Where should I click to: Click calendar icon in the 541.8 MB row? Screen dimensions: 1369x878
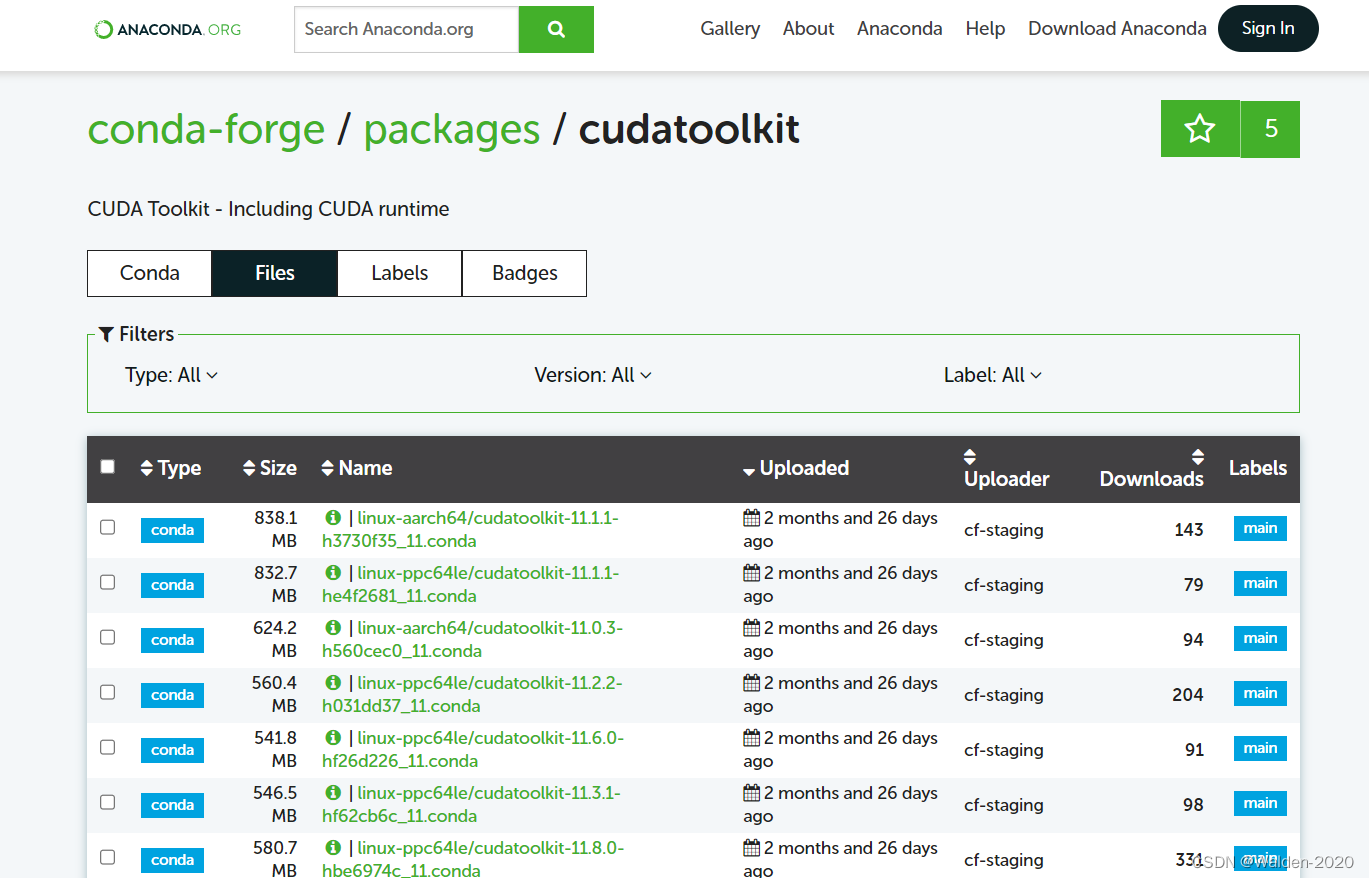[752, 738]
